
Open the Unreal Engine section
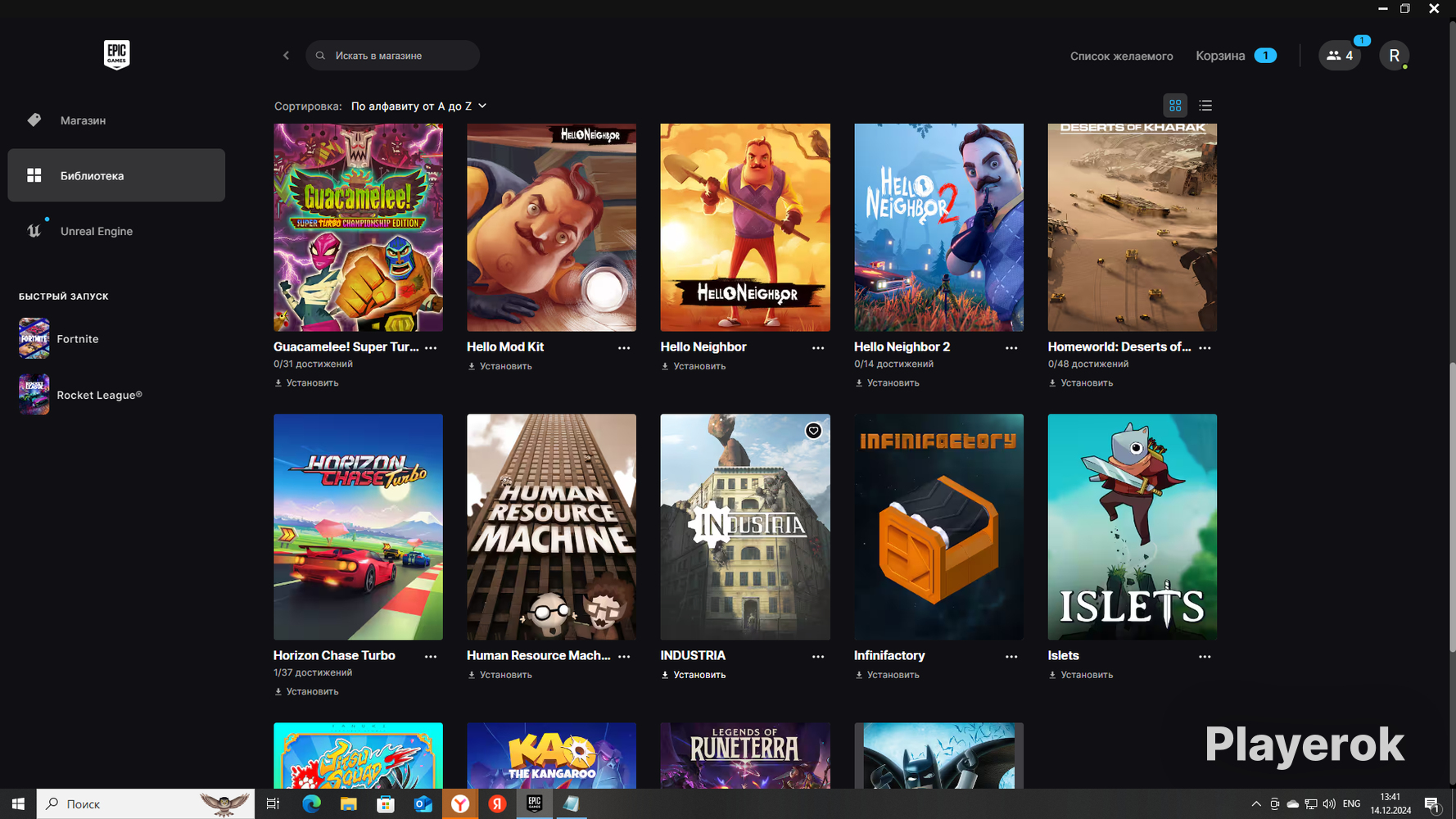pos(116,231)
